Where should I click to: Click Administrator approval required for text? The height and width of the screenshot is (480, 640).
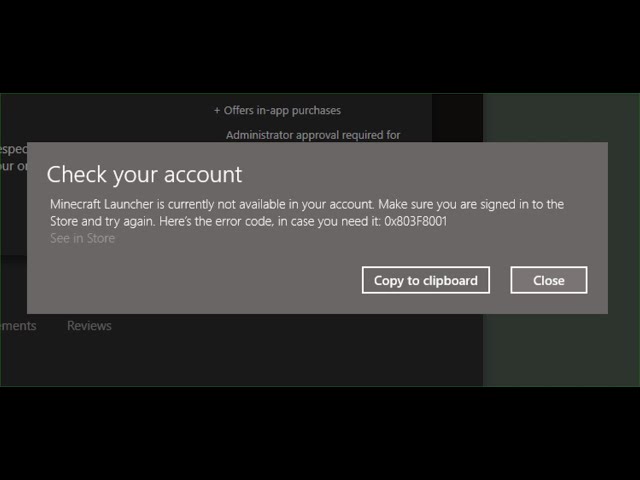click(313, 135)
